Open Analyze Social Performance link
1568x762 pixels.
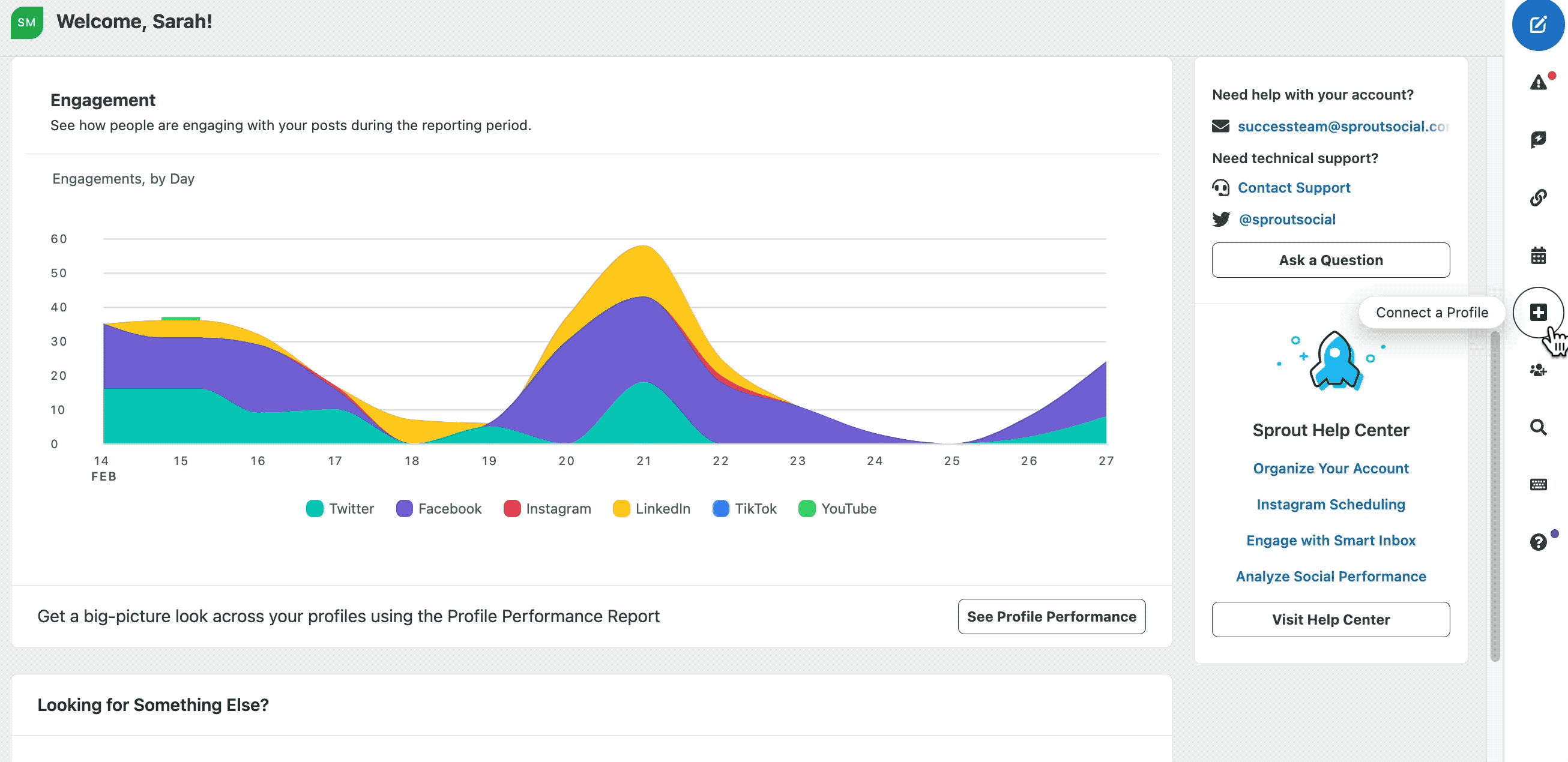1331,576
